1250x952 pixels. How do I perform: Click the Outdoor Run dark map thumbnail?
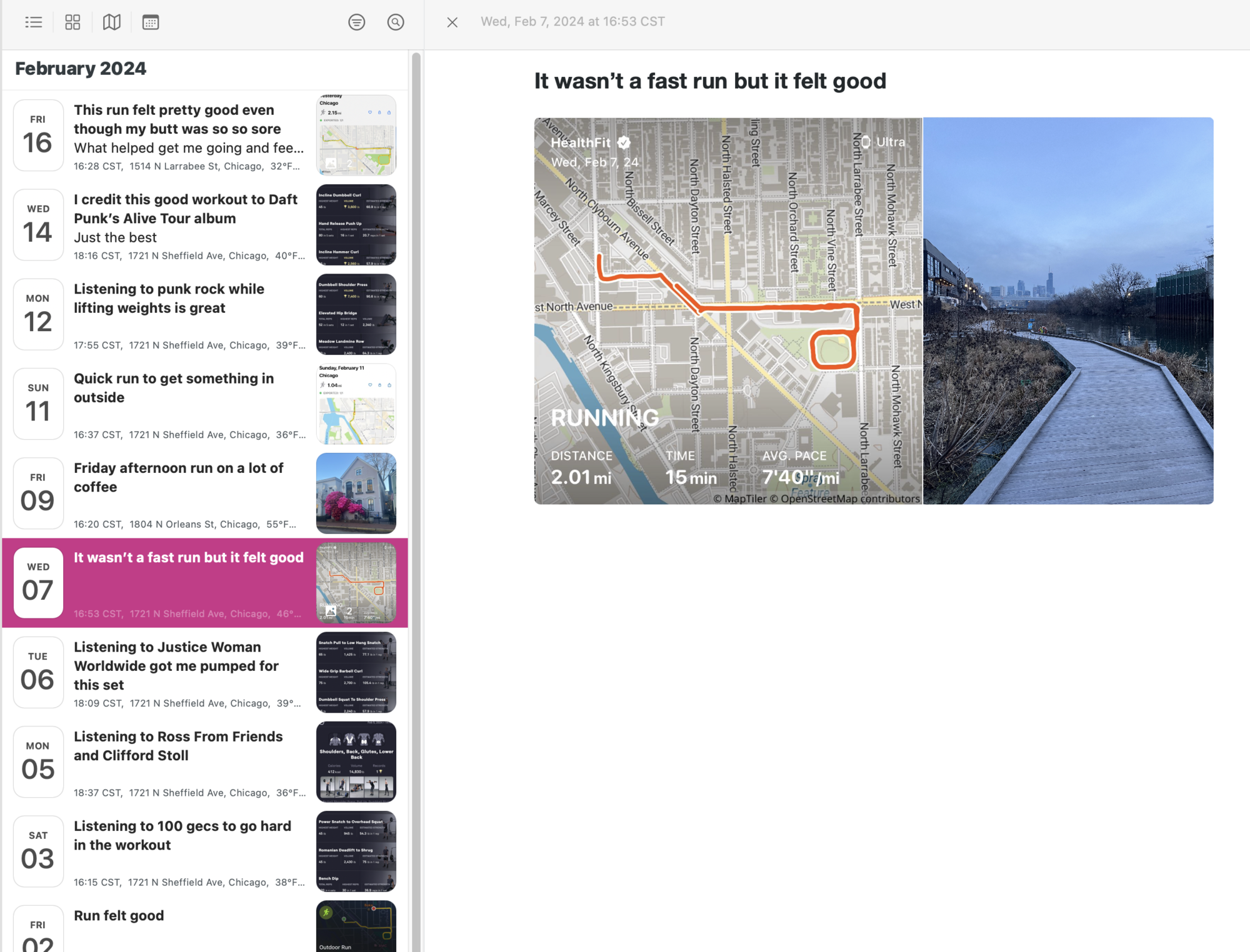(356, 926)
